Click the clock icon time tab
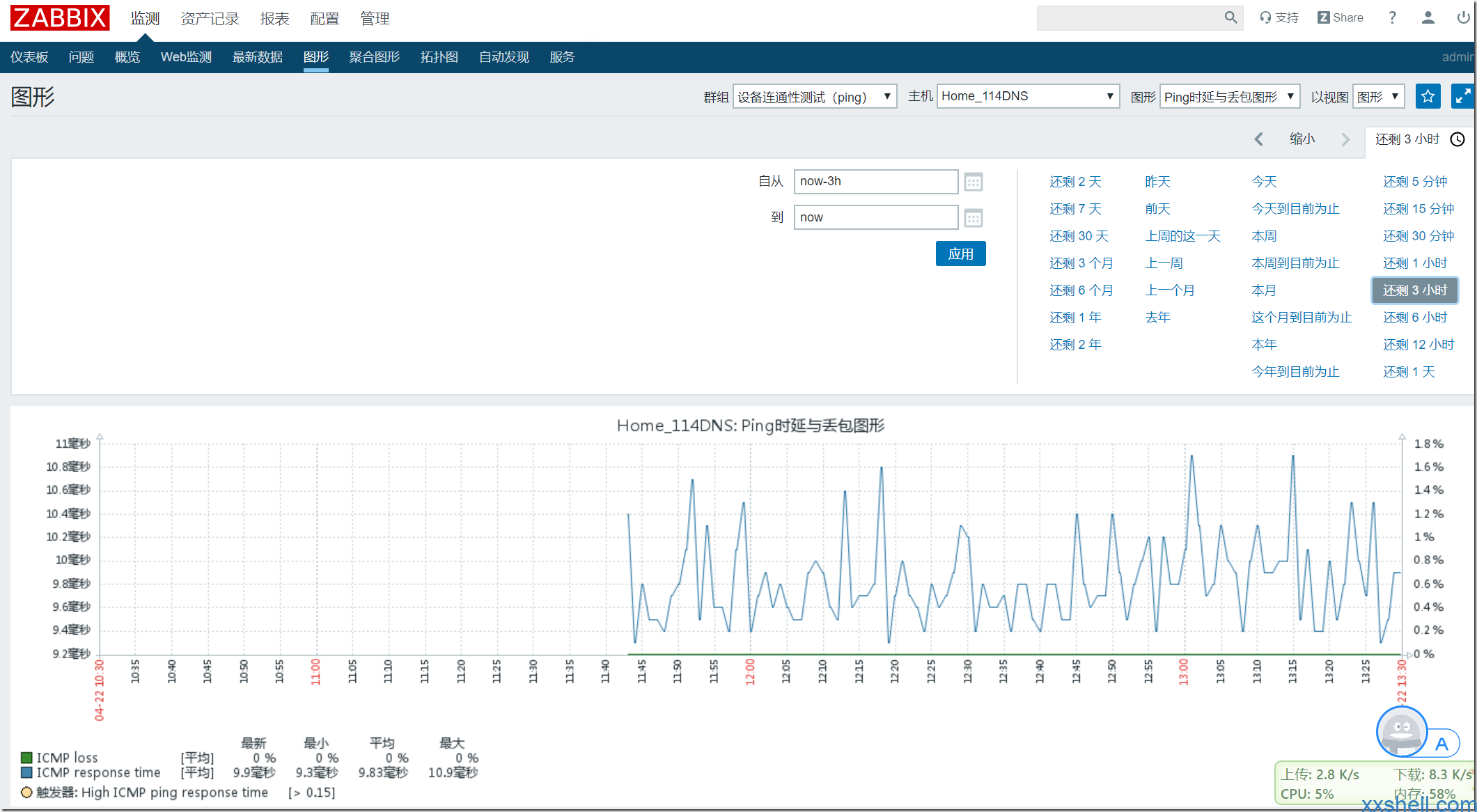1477x812 pixels. 1458,139
